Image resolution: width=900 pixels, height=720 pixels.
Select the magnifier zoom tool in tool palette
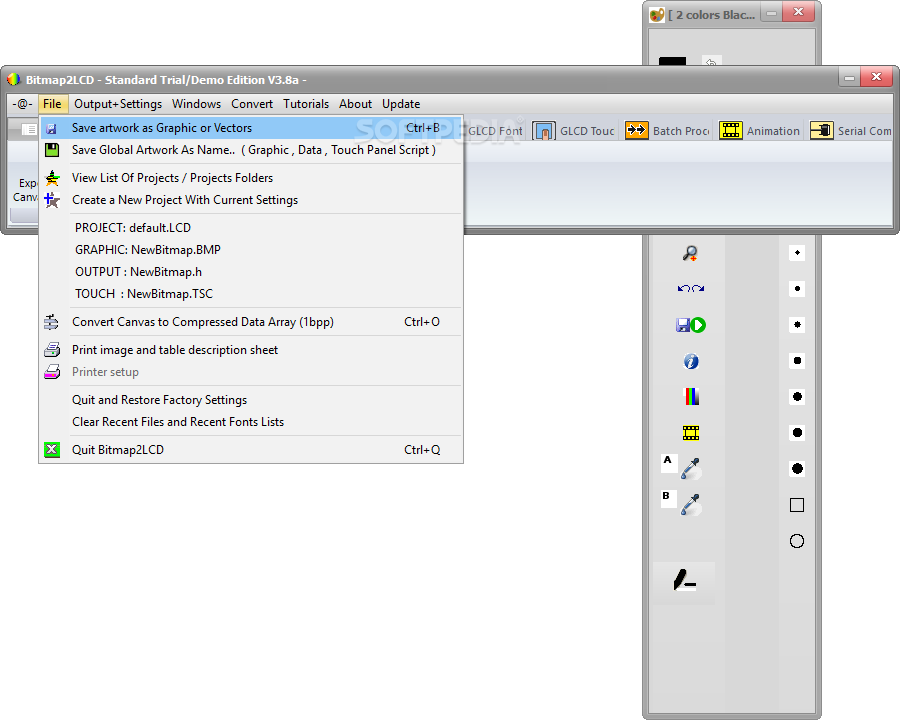click(690, 253)
